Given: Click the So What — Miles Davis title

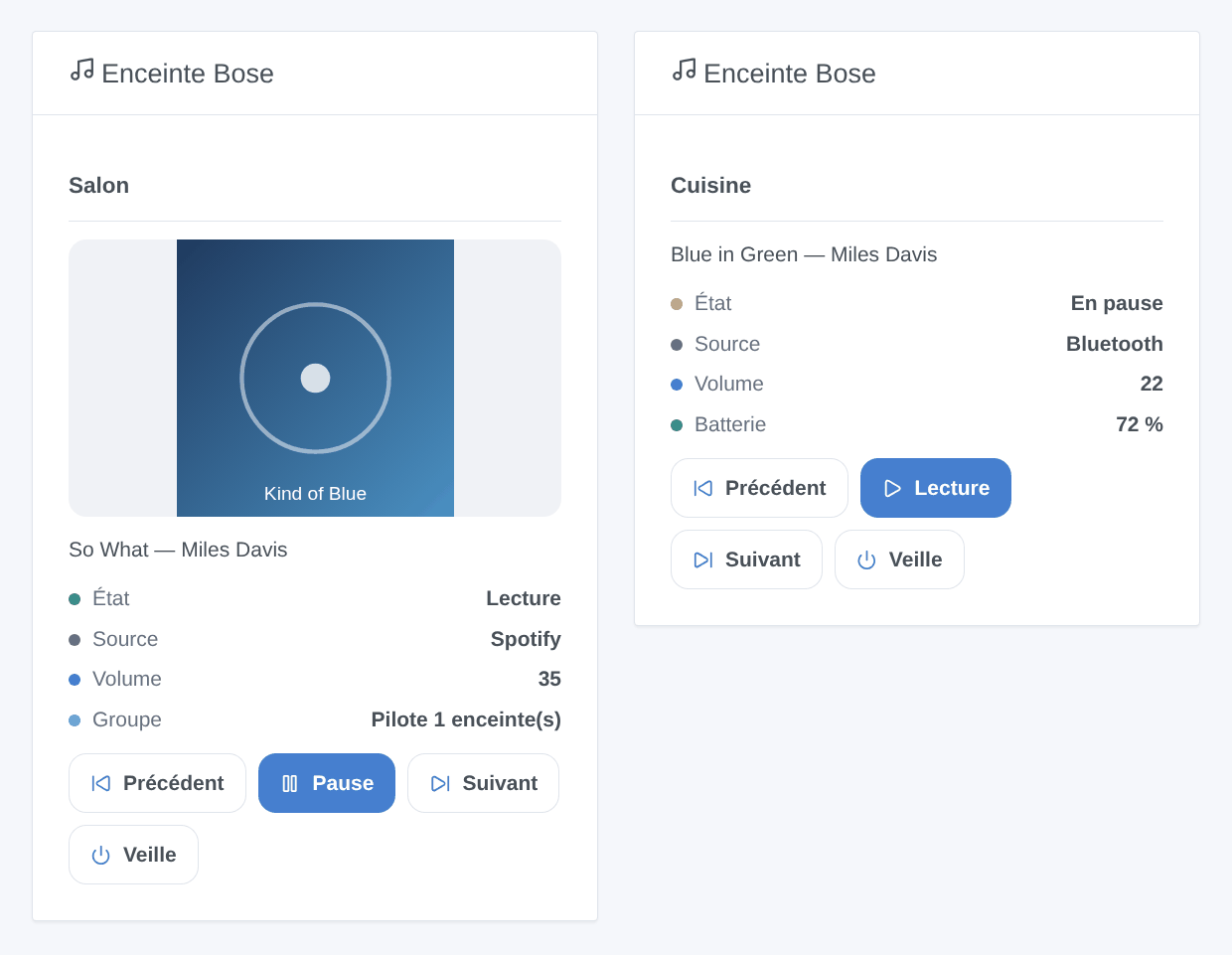Looking at the screenshot, I should click(178, 550).
